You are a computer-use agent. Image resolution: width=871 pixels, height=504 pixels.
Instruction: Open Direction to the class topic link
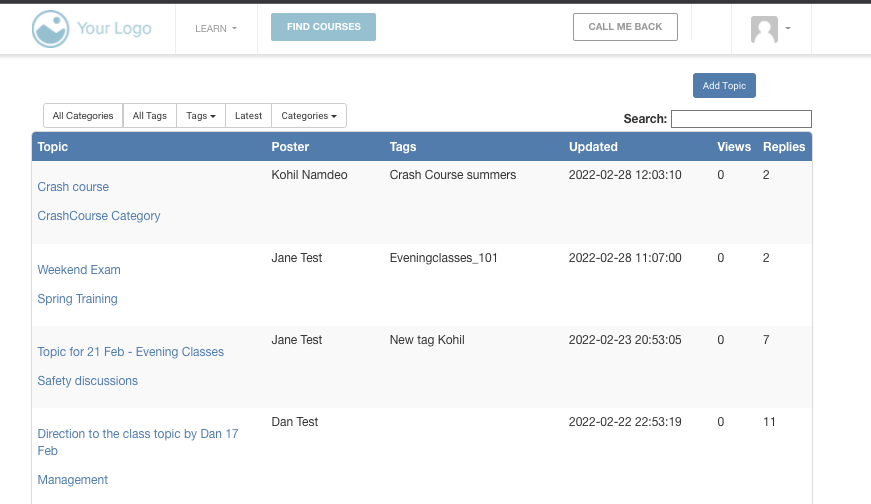[x=137, y=434]
